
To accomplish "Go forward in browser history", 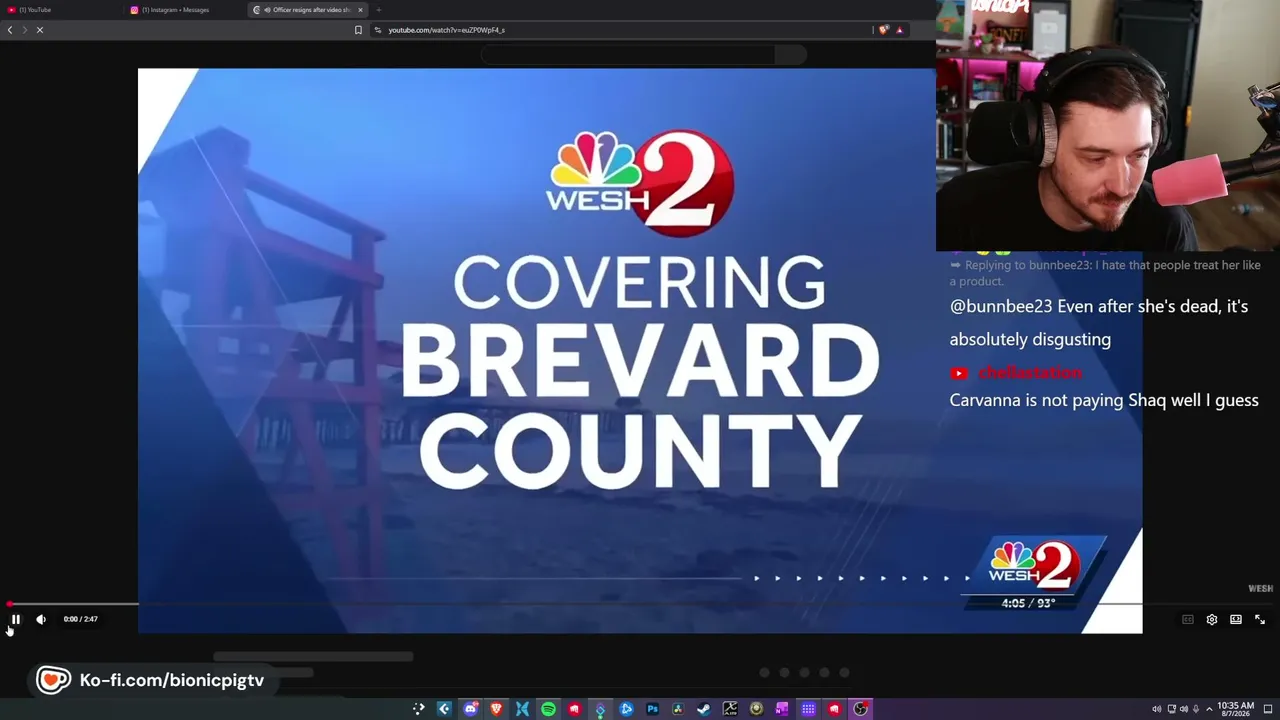I will pyautogui.click(x=23, y=30).
